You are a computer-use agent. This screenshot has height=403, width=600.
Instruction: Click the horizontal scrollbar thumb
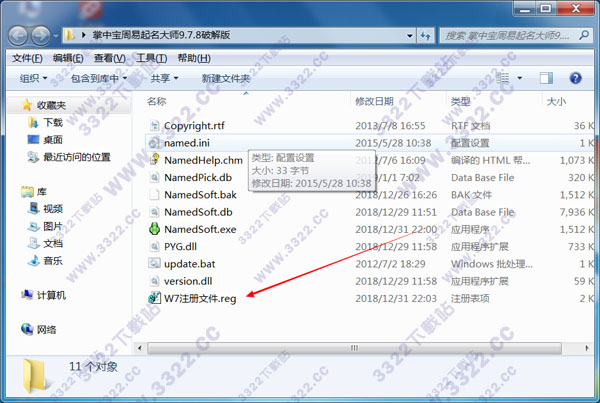point(354,348)
